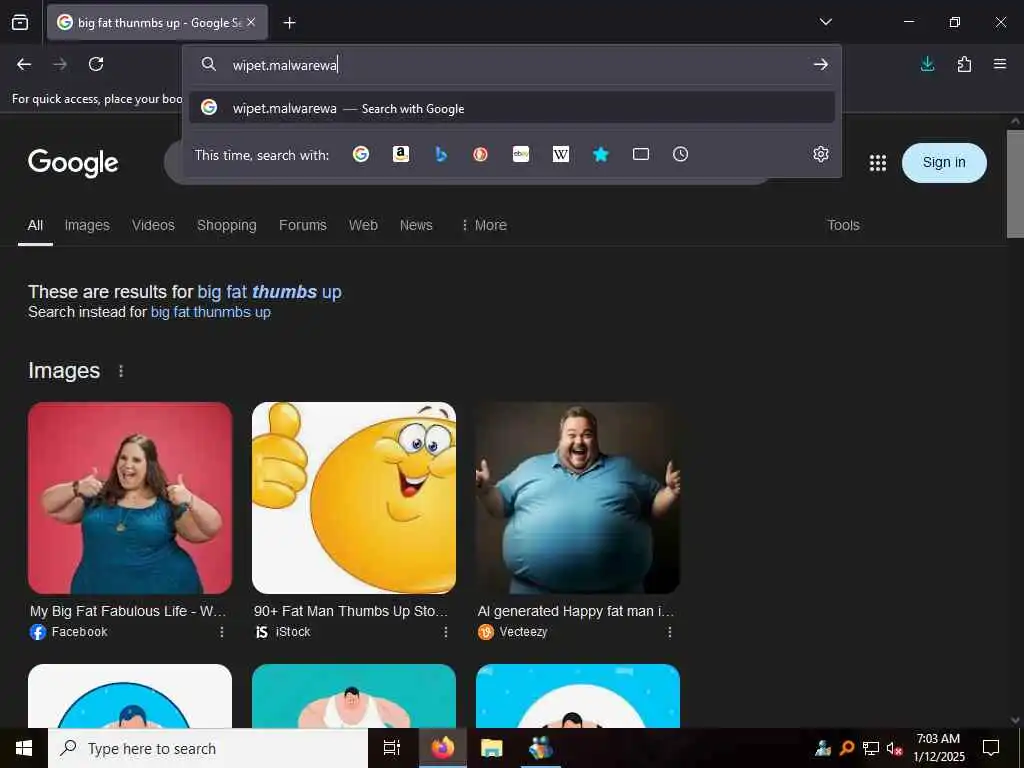This screenshot has height=768, width=1024.
Task: Close the 'big fat thunmbs up' tab
Action: (251, 22)
